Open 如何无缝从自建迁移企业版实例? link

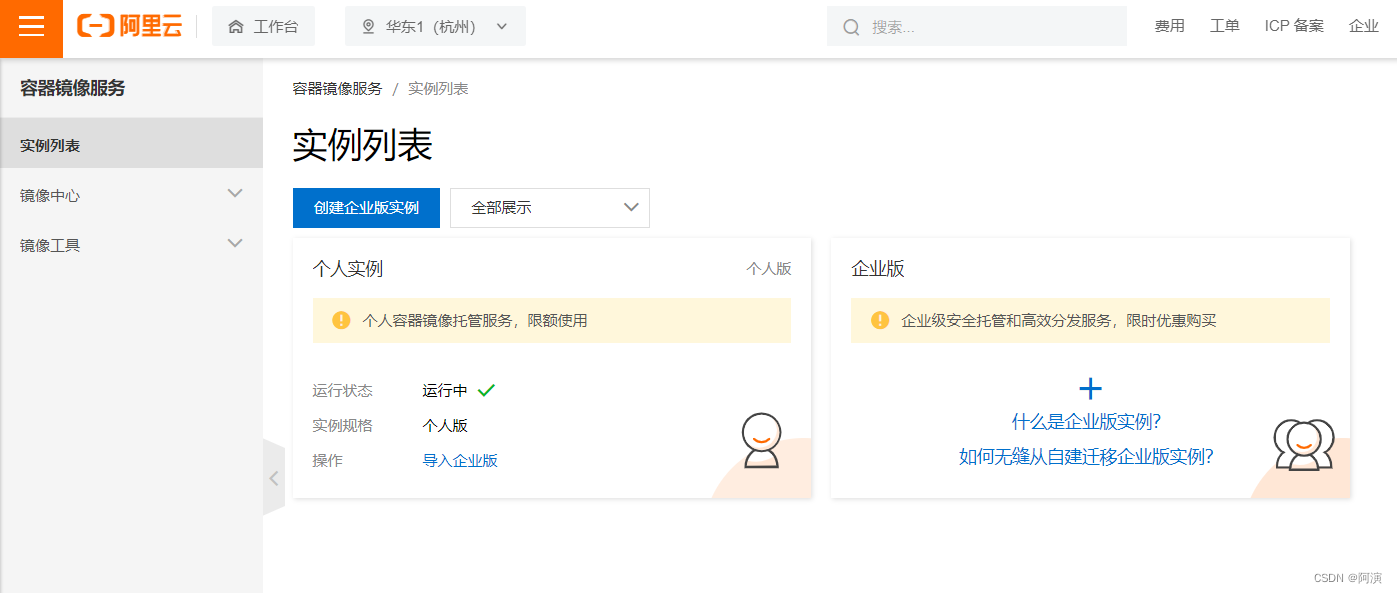1087,457
